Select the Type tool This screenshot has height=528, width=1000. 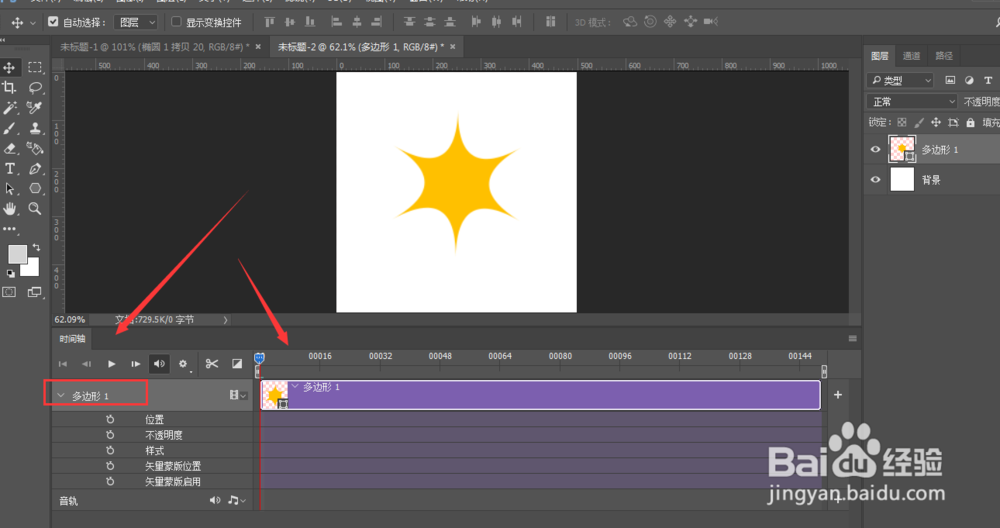point(10,169)
